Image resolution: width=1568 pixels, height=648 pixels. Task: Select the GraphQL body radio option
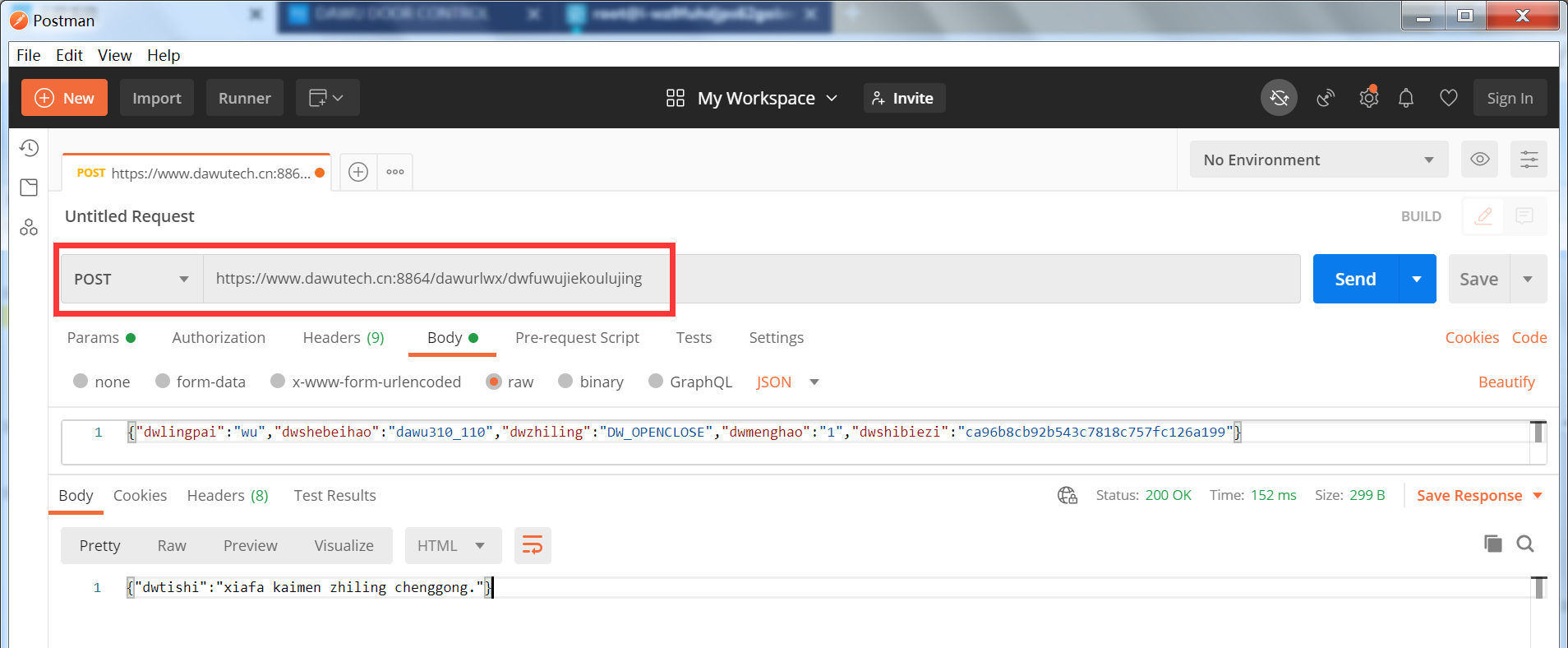coord(656,381)
